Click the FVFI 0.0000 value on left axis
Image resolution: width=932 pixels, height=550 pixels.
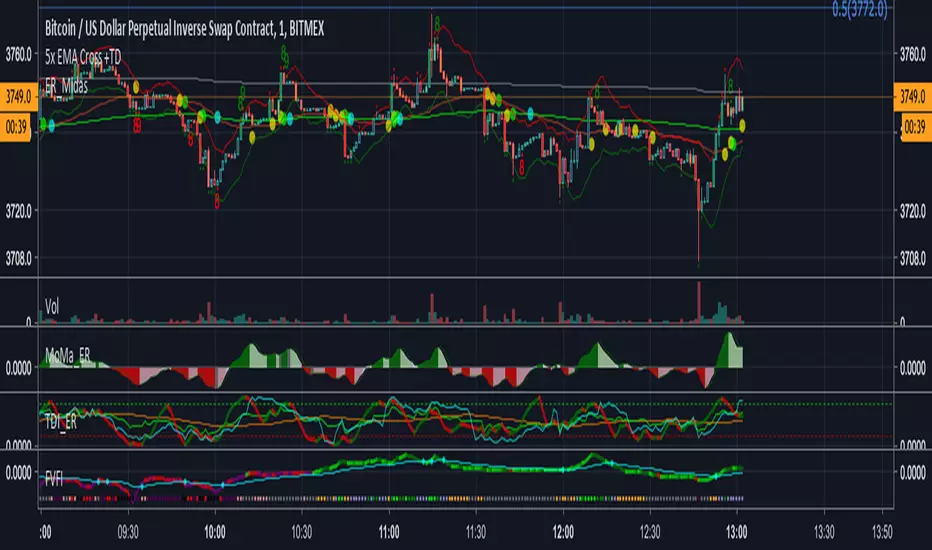point(18,473)
